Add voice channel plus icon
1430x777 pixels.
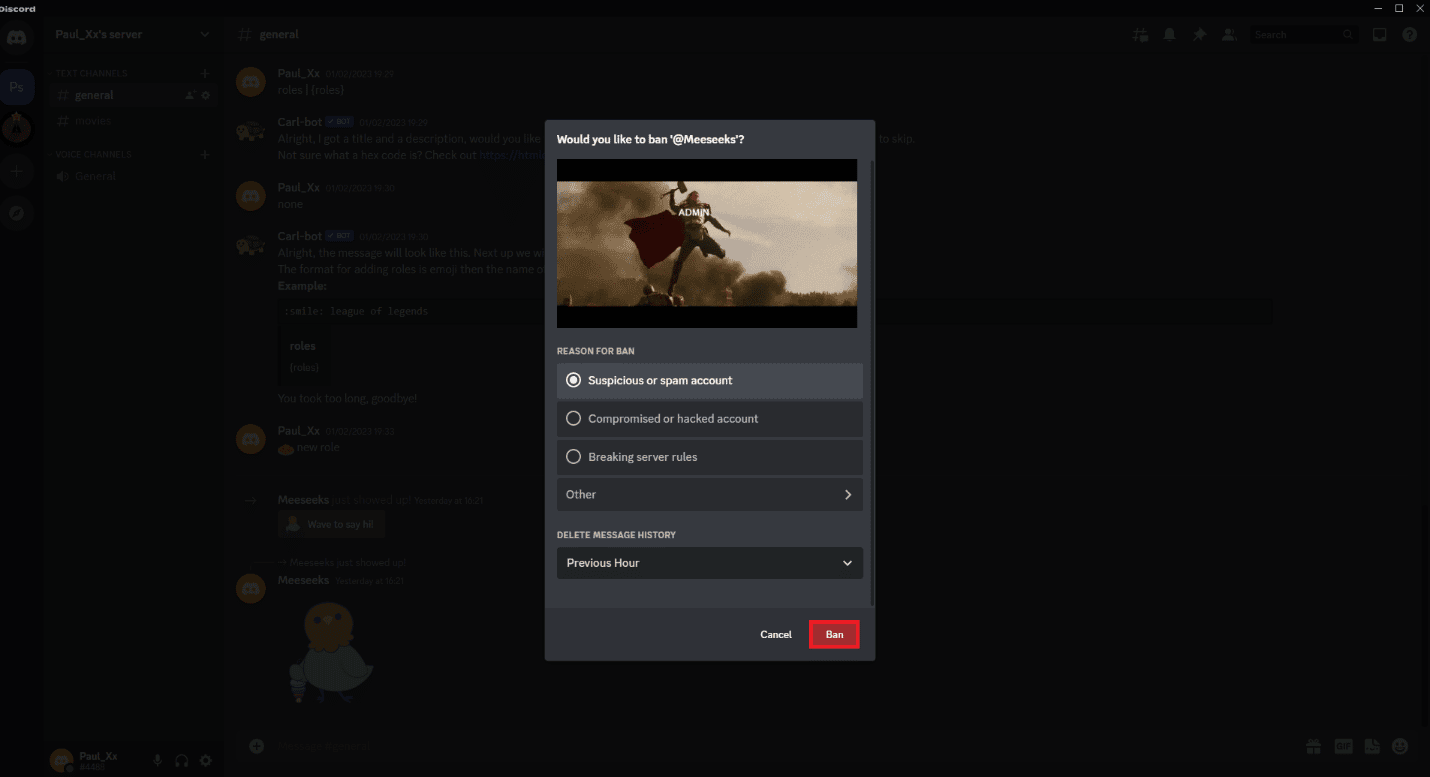coord(204,155)
